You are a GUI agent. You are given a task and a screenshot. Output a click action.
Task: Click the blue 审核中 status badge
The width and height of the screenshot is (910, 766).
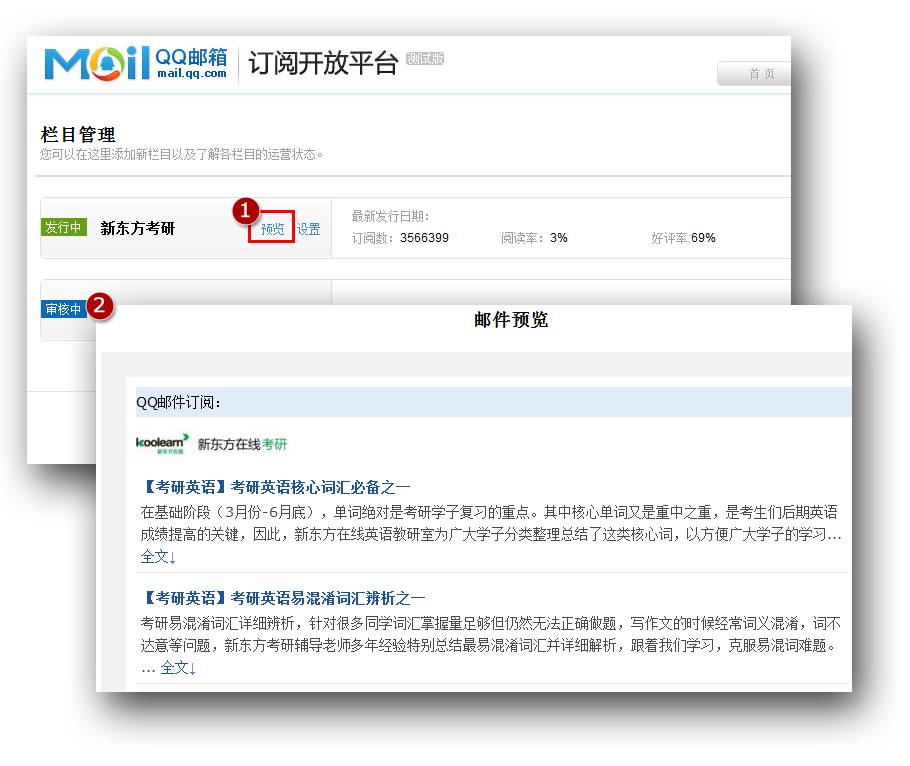tap(63, 310)
